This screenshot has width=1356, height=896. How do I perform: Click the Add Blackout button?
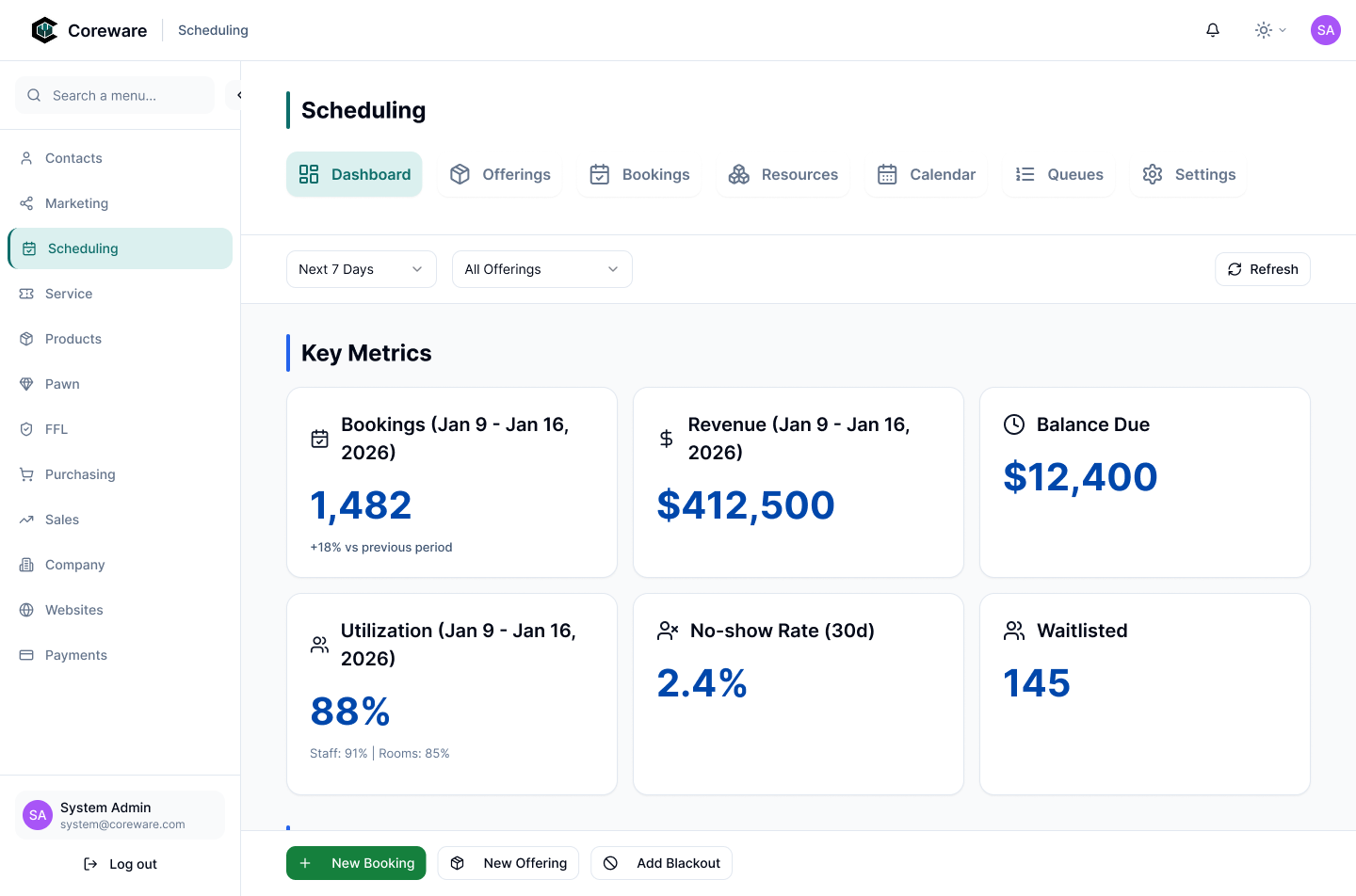[x=661, y=863]
